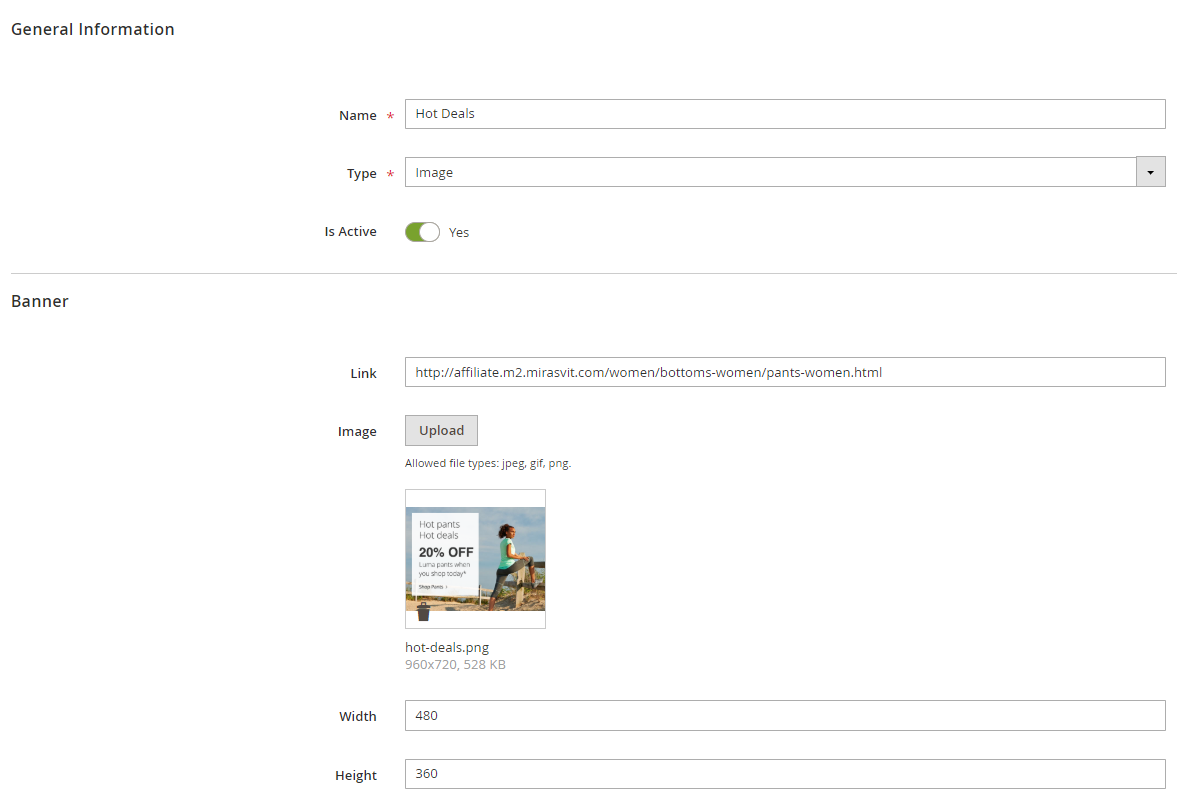Viewport: 1177px width, 801px height.
Task: Click the Yes label beside the toggle
Action: tap(459, 233)
